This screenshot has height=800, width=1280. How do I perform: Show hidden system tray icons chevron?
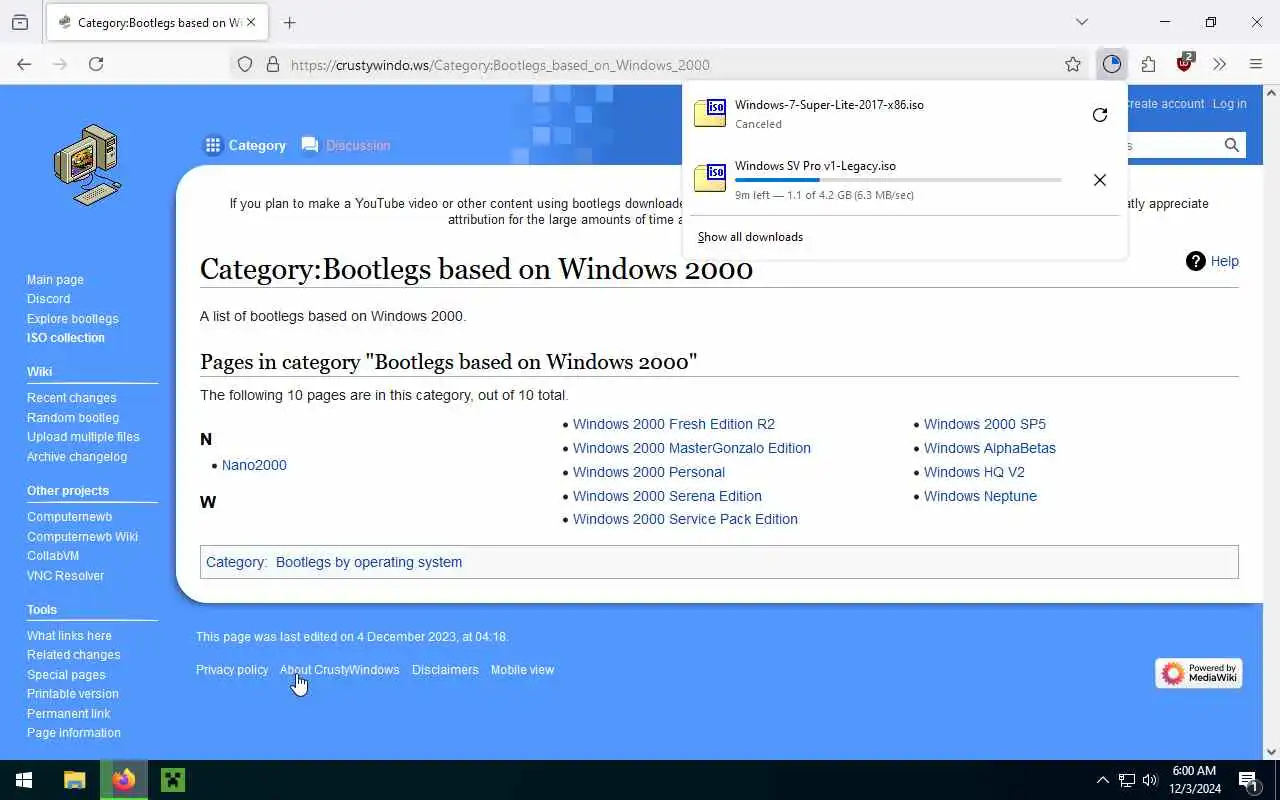point(1102,780)
